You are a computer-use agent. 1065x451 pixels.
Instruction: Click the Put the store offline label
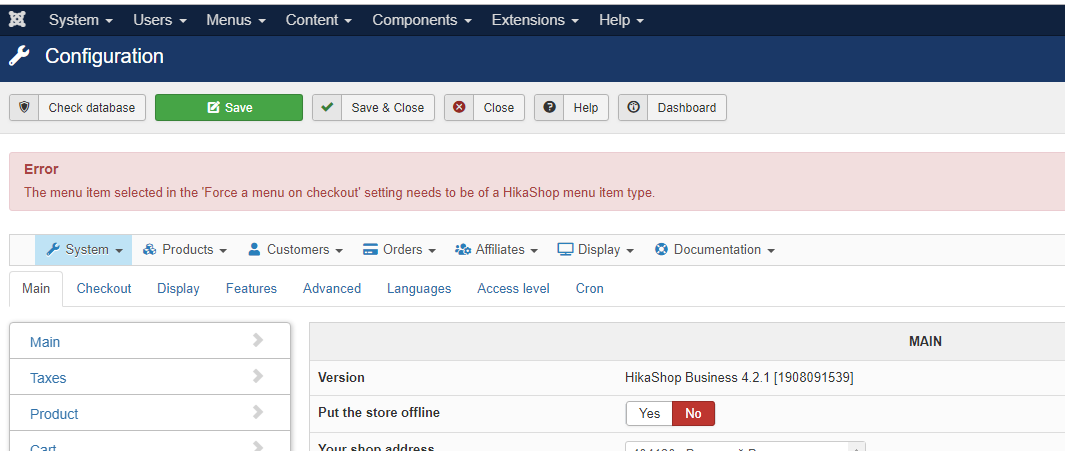click(379, 412)
